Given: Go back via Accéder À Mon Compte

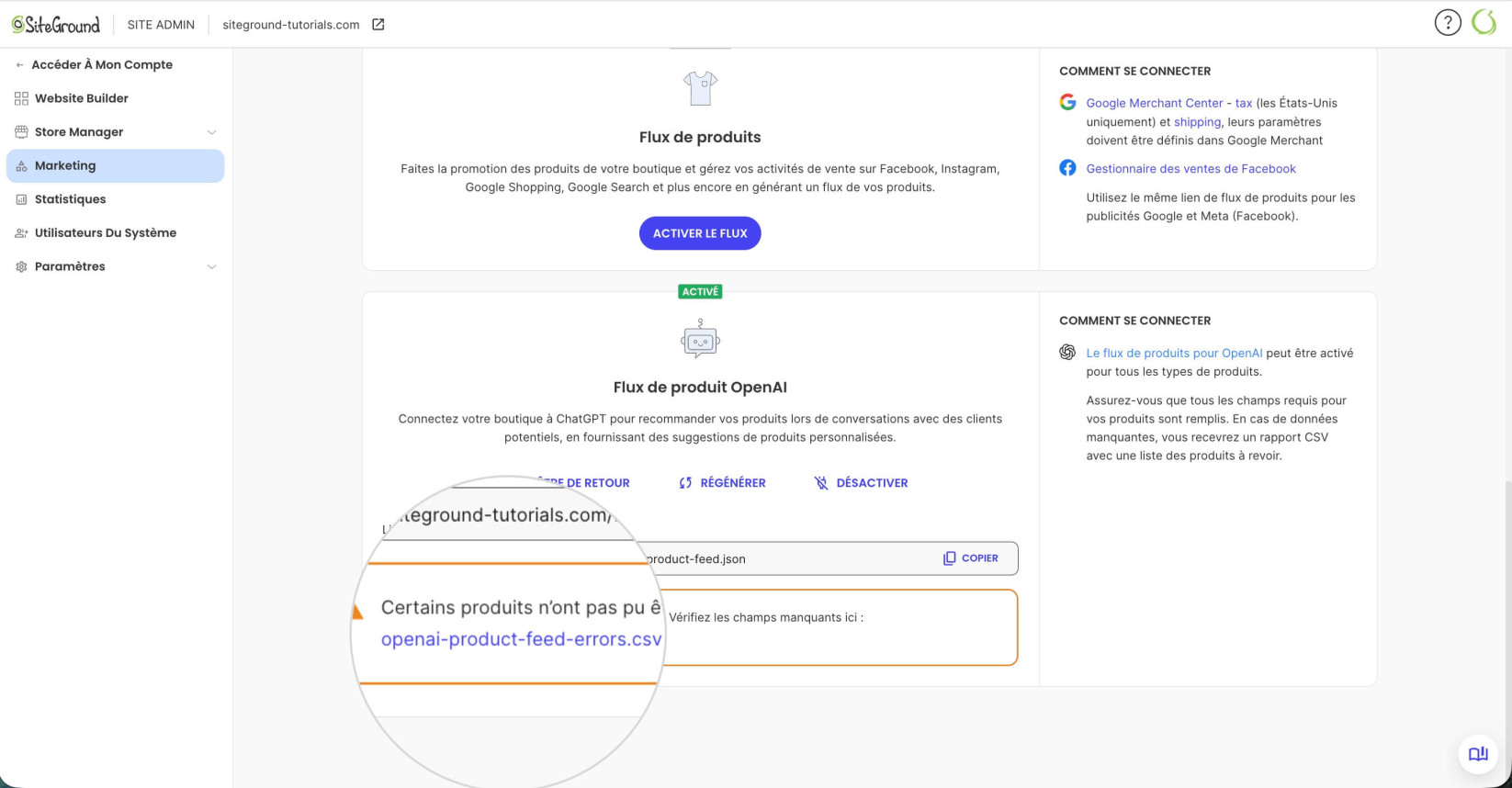Looking at the screenshot, I should pyautogui.click(x=101, y=64).
